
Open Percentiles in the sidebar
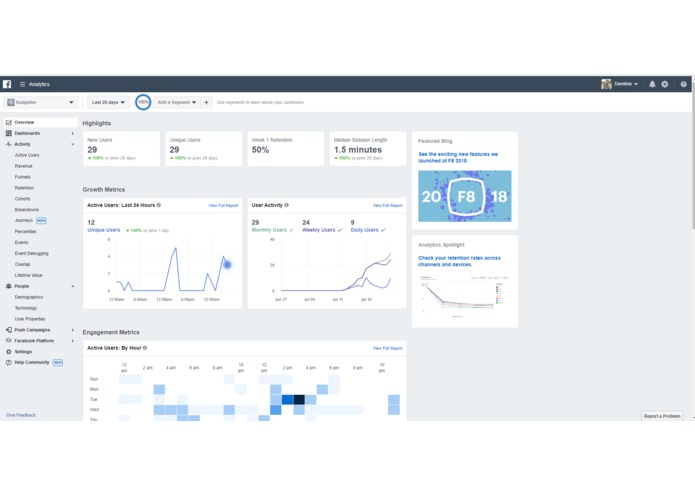tap(26, 231)
